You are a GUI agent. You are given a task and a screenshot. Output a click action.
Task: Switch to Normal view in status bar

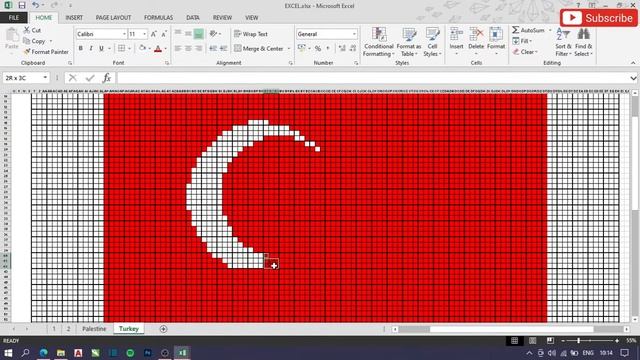[x=515, y=340]
